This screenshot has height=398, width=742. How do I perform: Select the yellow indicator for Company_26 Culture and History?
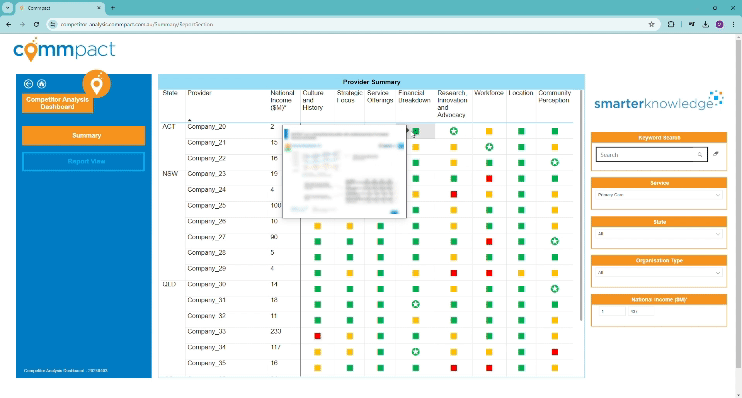(318, 226)
